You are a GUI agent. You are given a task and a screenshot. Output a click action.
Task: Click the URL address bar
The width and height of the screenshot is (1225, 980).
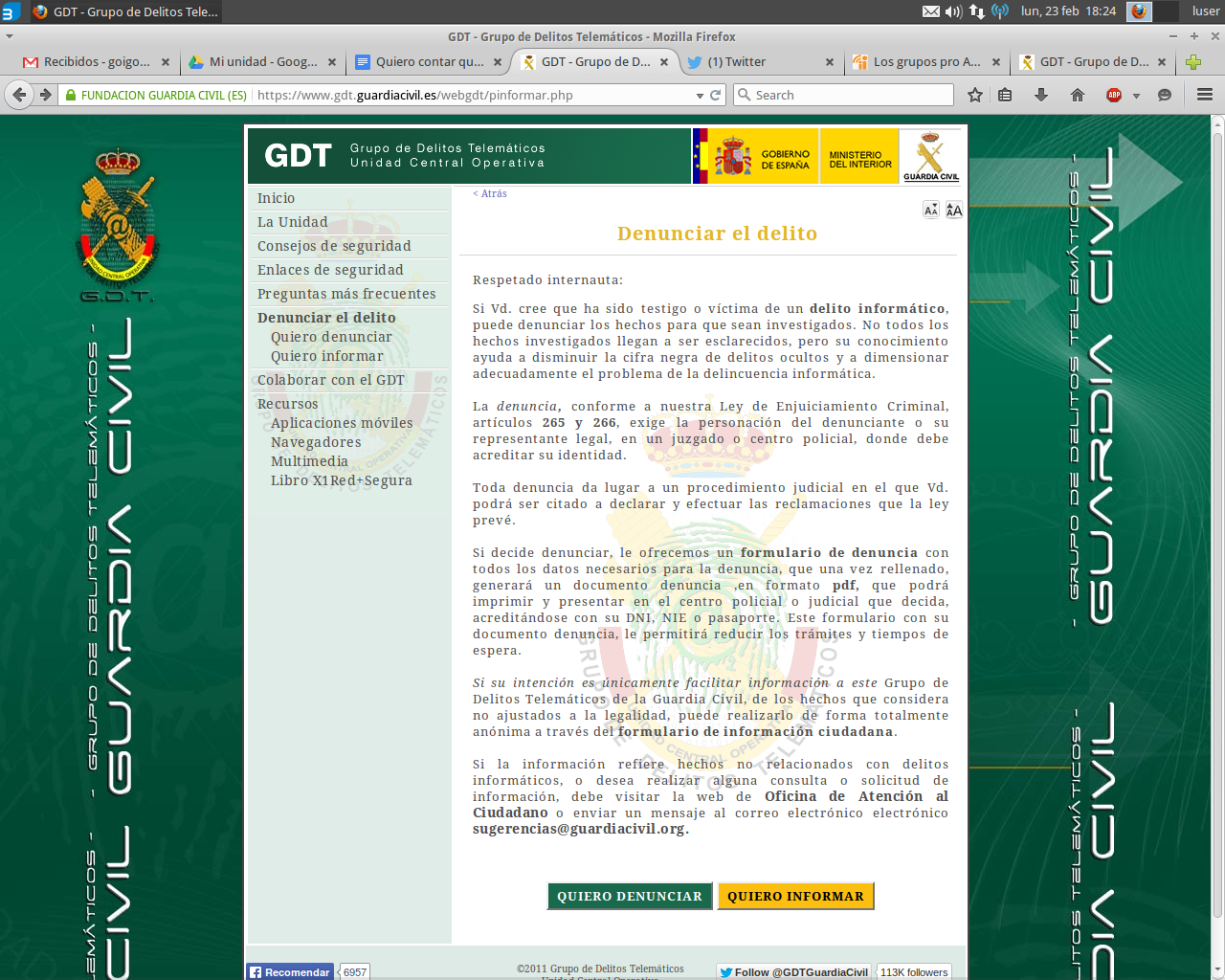476,95
